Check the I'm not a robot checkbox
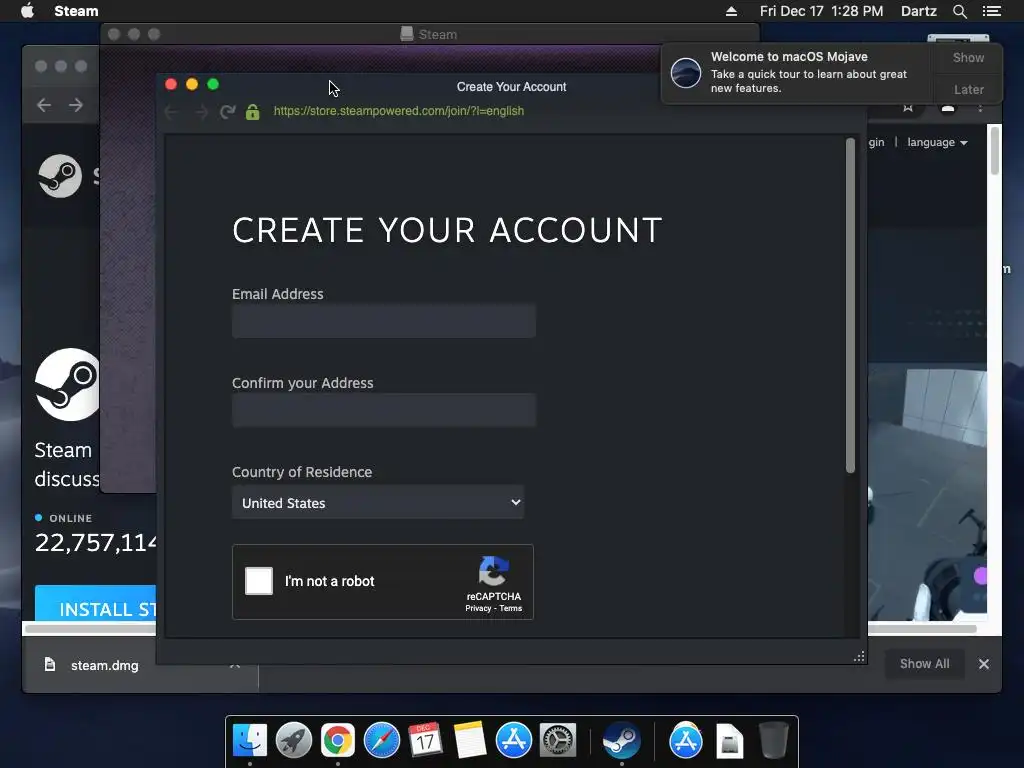 (259, 581)
